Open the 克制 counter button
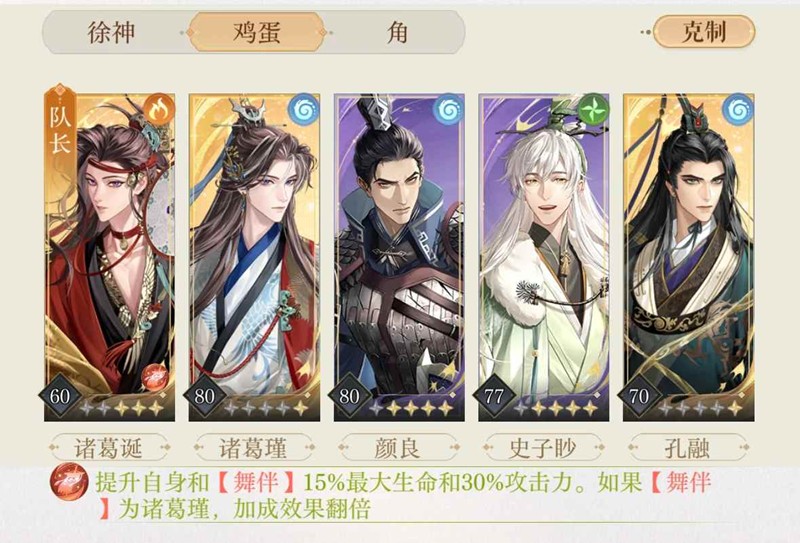Image resolution: width=800 pixels, height=543 pixels. click(x=704, y=32)
